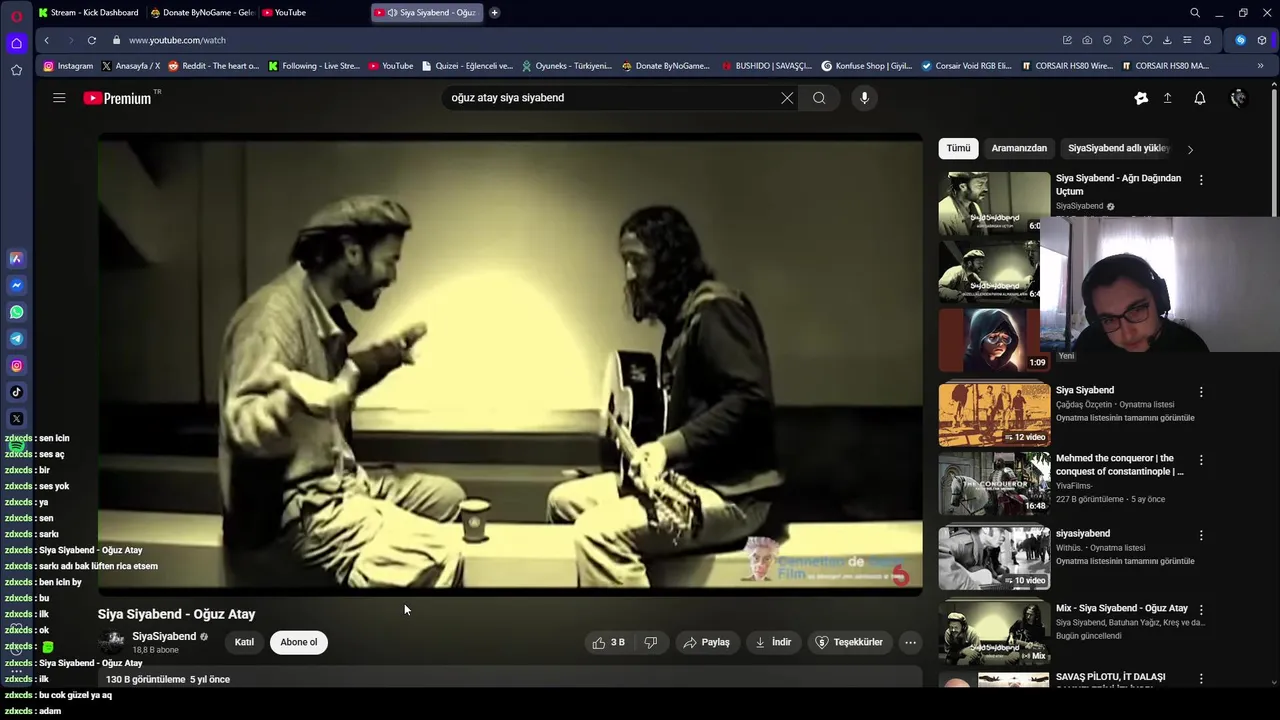The height and width of the screenshot is (720, 1280).
Task: Select the Aramanızdan filter chip
Action: click(x=1019, y=148)
